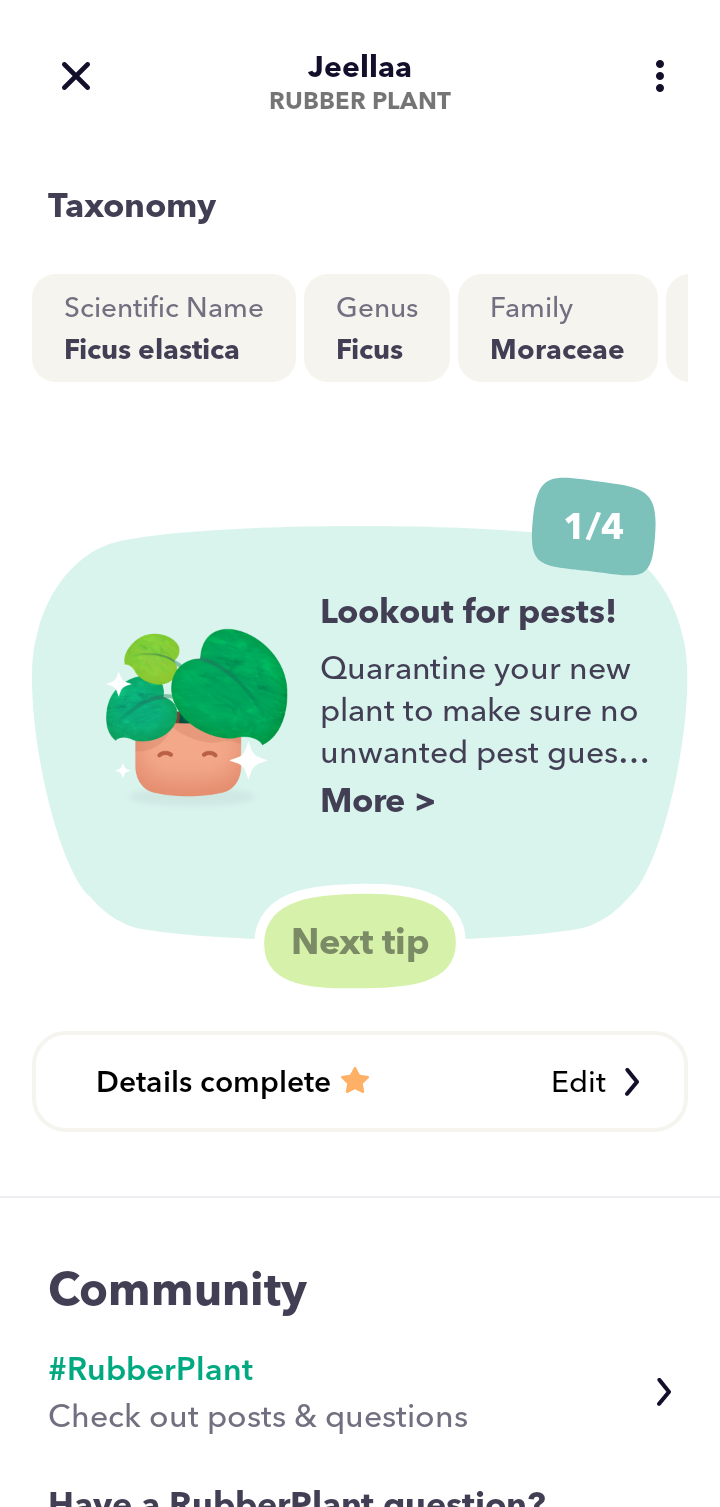Image resolution: width=720 pixels, height=1507 pixels.
Task: Select the Scientific Name Ficus elastica chip
Action: 164,328
